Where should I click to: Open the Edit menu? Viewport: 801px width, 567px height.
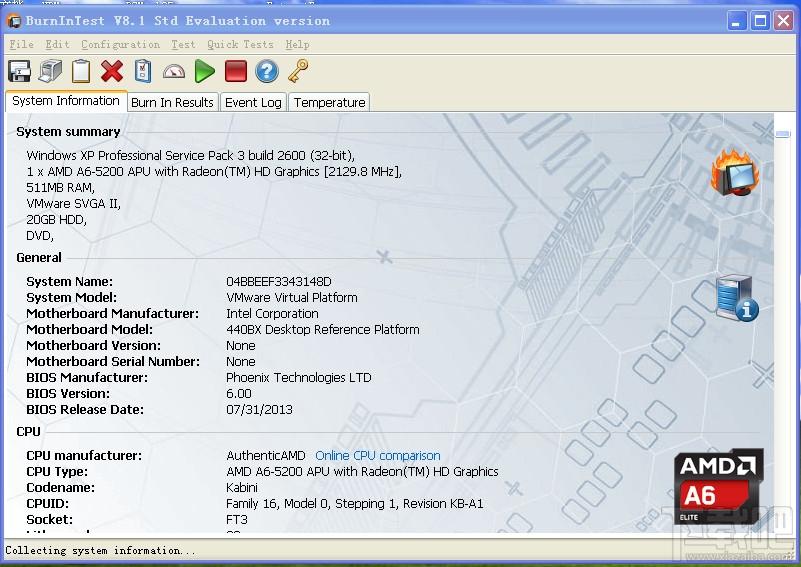click(57, 44)
